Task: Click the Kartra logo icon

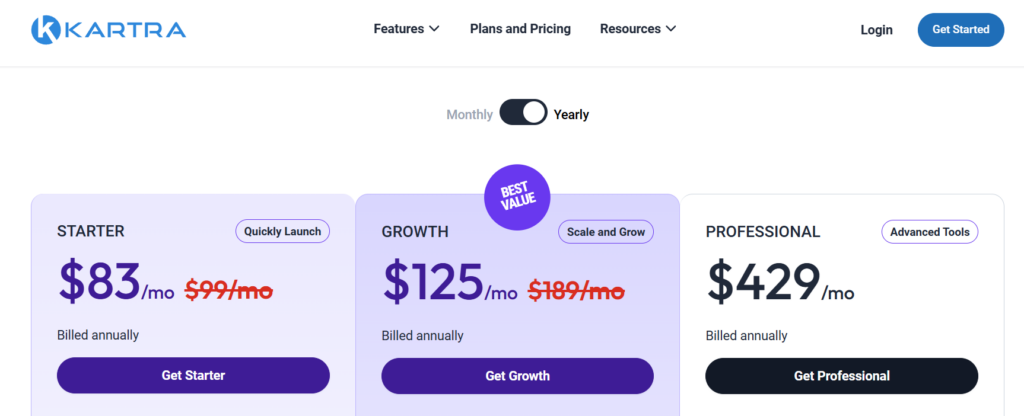Action: pos(46,30)
